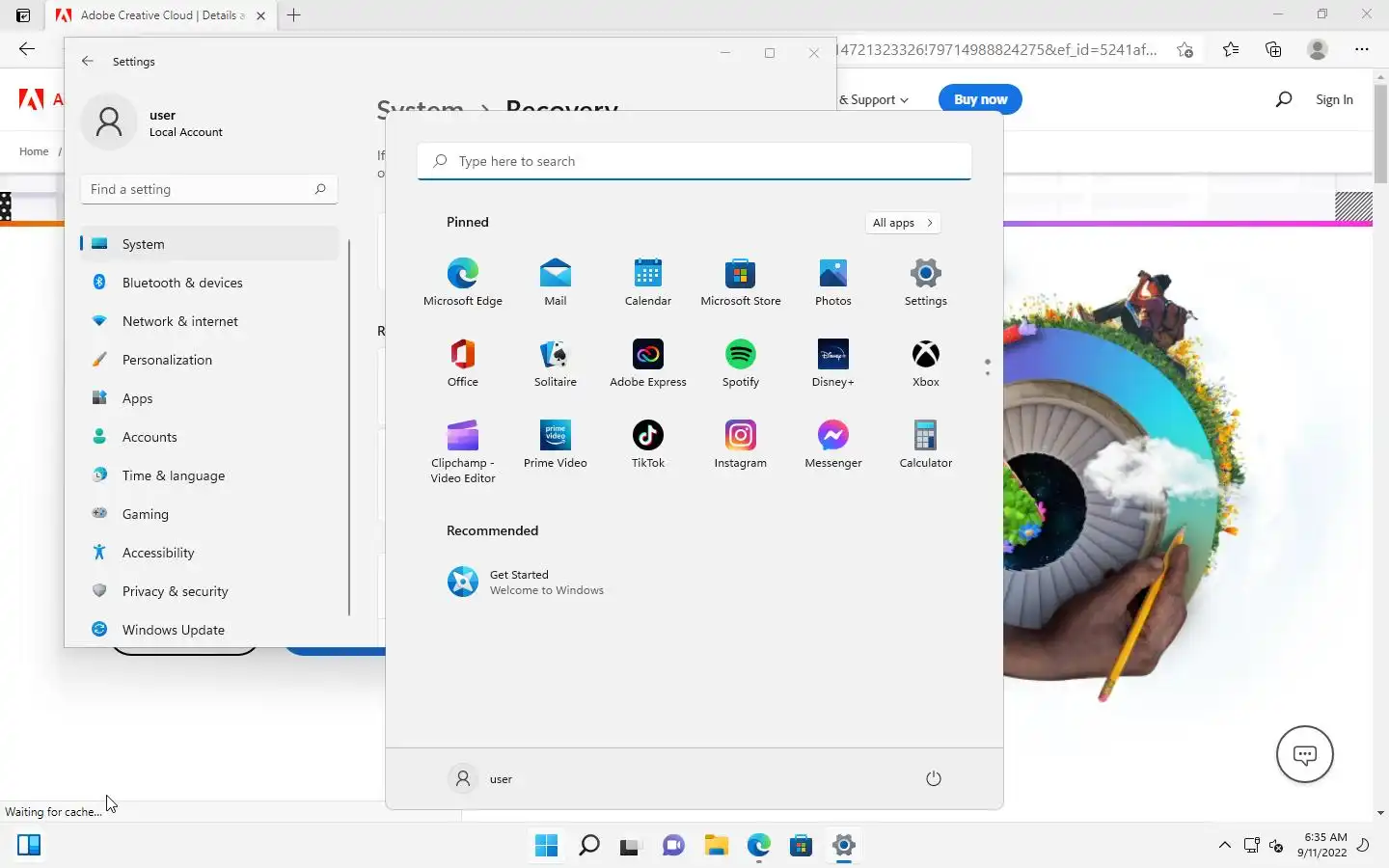The height and width of the screenshot is (868, 1389).
Task: Launch Clipchamp Video Editor
Action: (463, 451)
